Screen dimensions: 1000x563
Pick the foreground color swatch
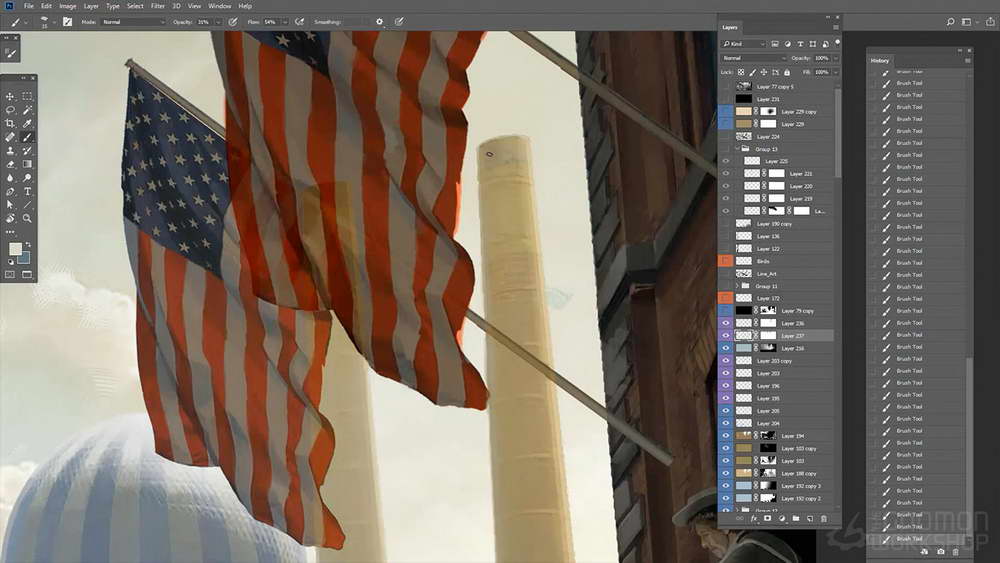[15, 249]
